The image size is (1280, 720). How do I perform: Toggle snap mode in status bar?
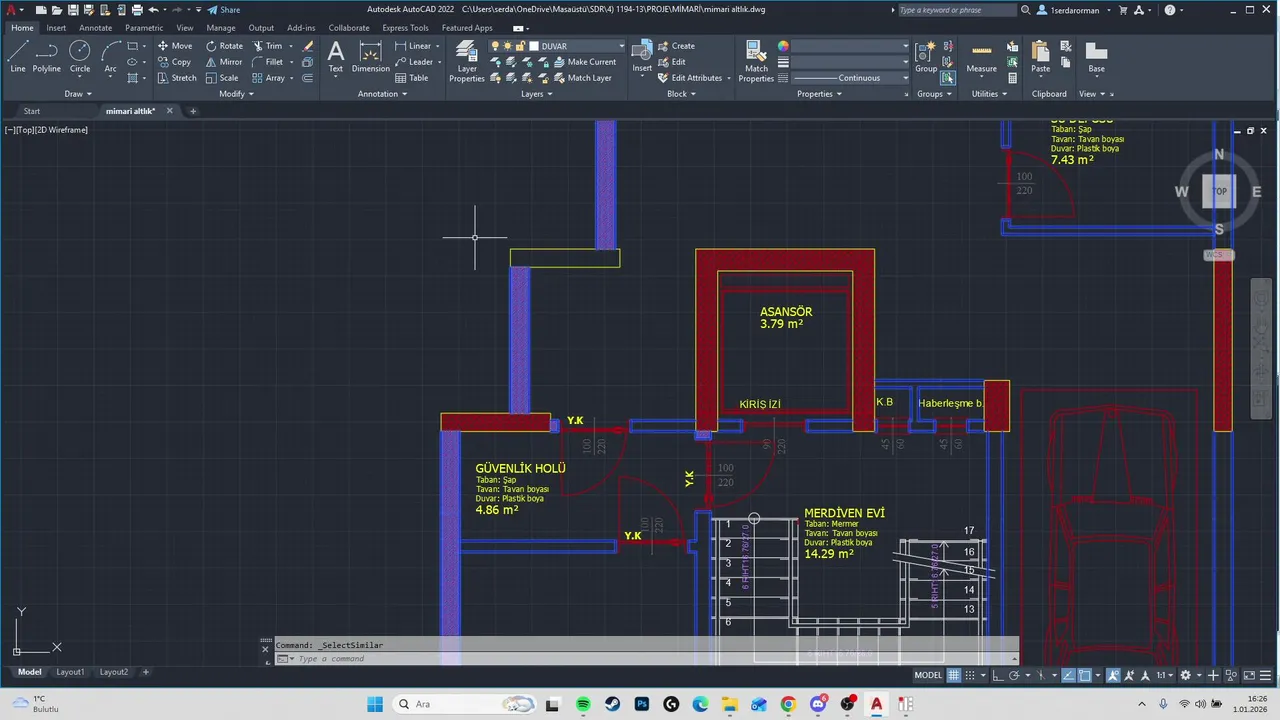[970, 675]
